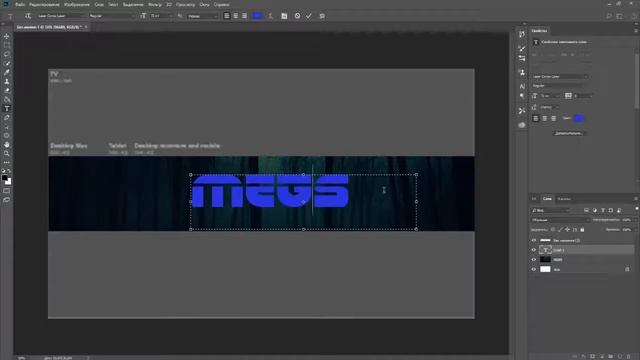
Task: Select the Zoom tool
Action: pyautogui.click(x=7, y=153)
